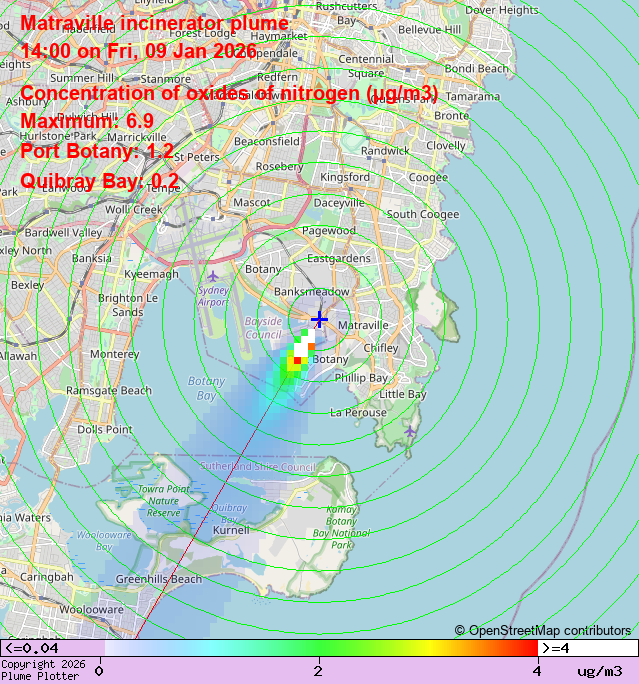Click the orange plume cell near Botany

coord(311,347)
